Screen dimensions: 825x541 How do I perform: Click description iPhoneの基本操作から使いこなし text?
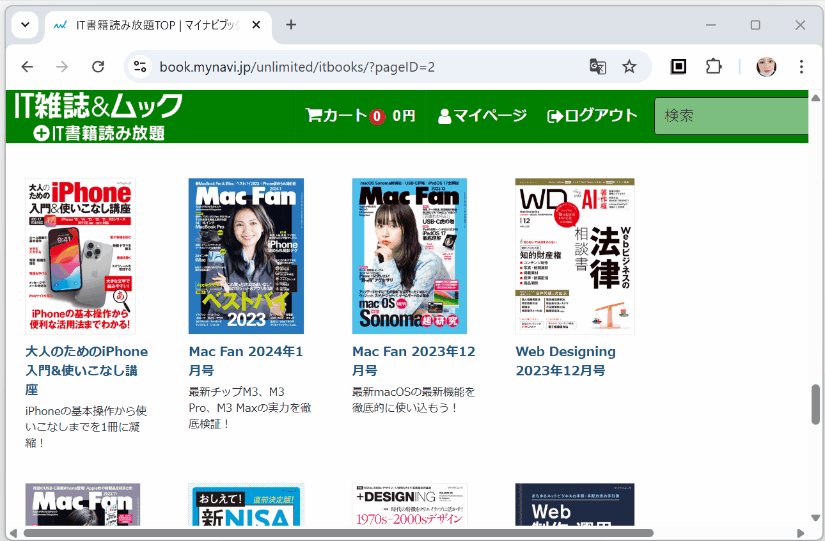click(x=86, y=427)
